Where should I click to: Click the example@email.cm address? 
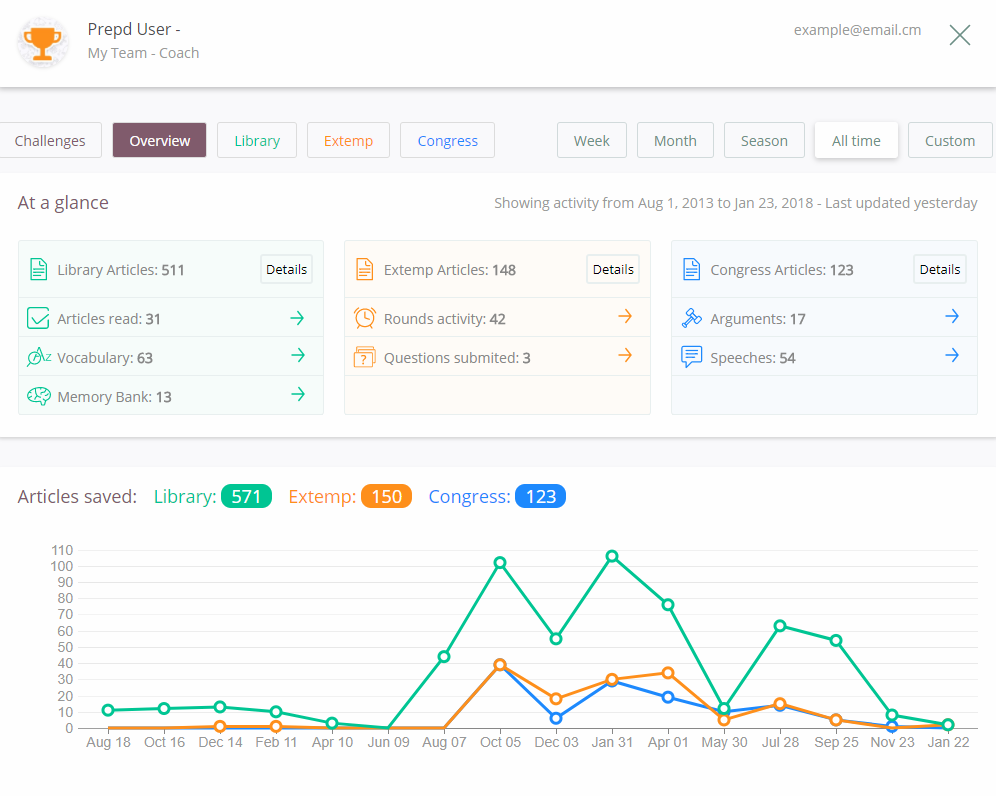(857, 30)
